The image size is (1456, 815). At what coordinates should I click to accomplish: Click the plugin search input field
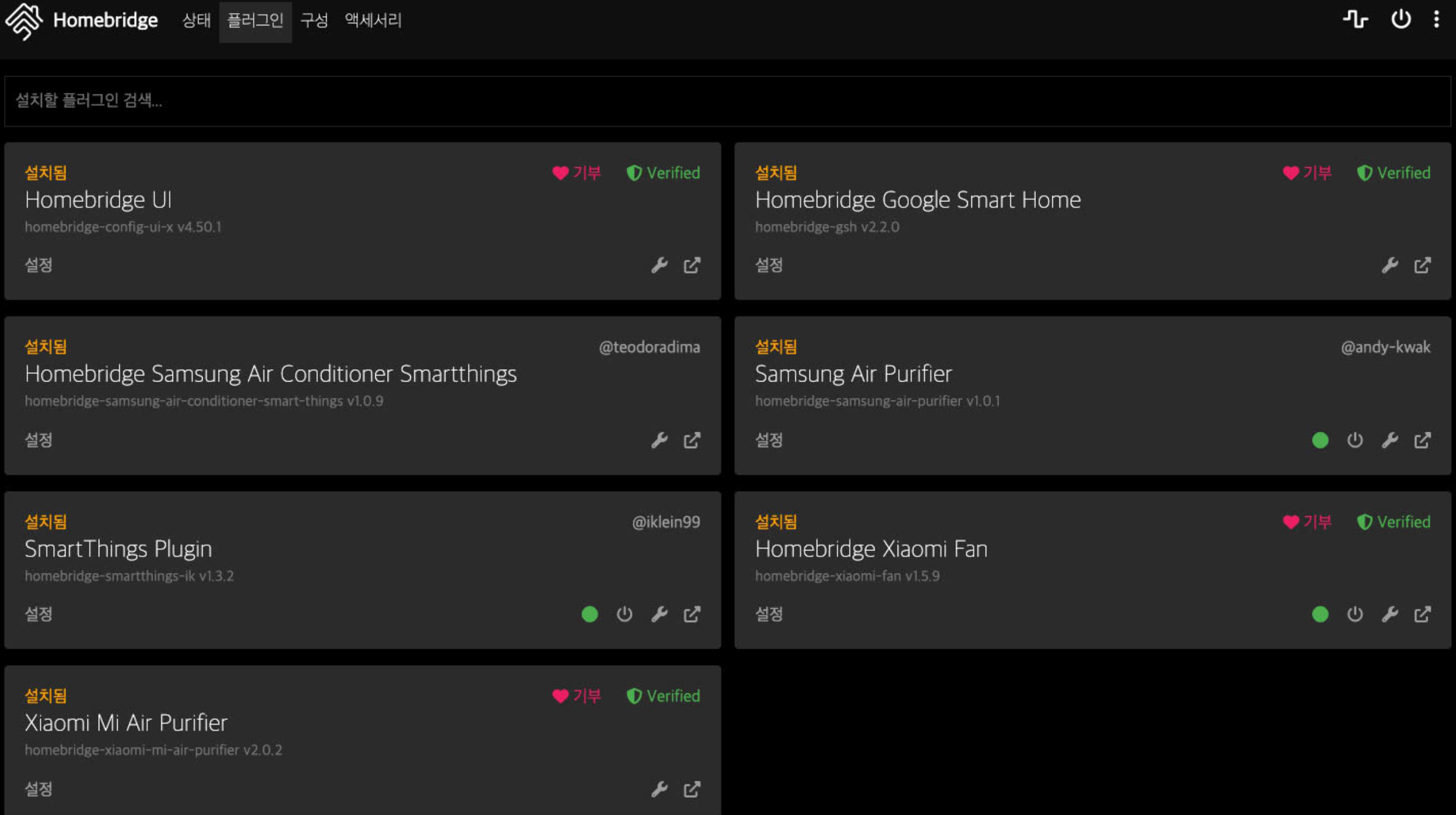point(727,100)
